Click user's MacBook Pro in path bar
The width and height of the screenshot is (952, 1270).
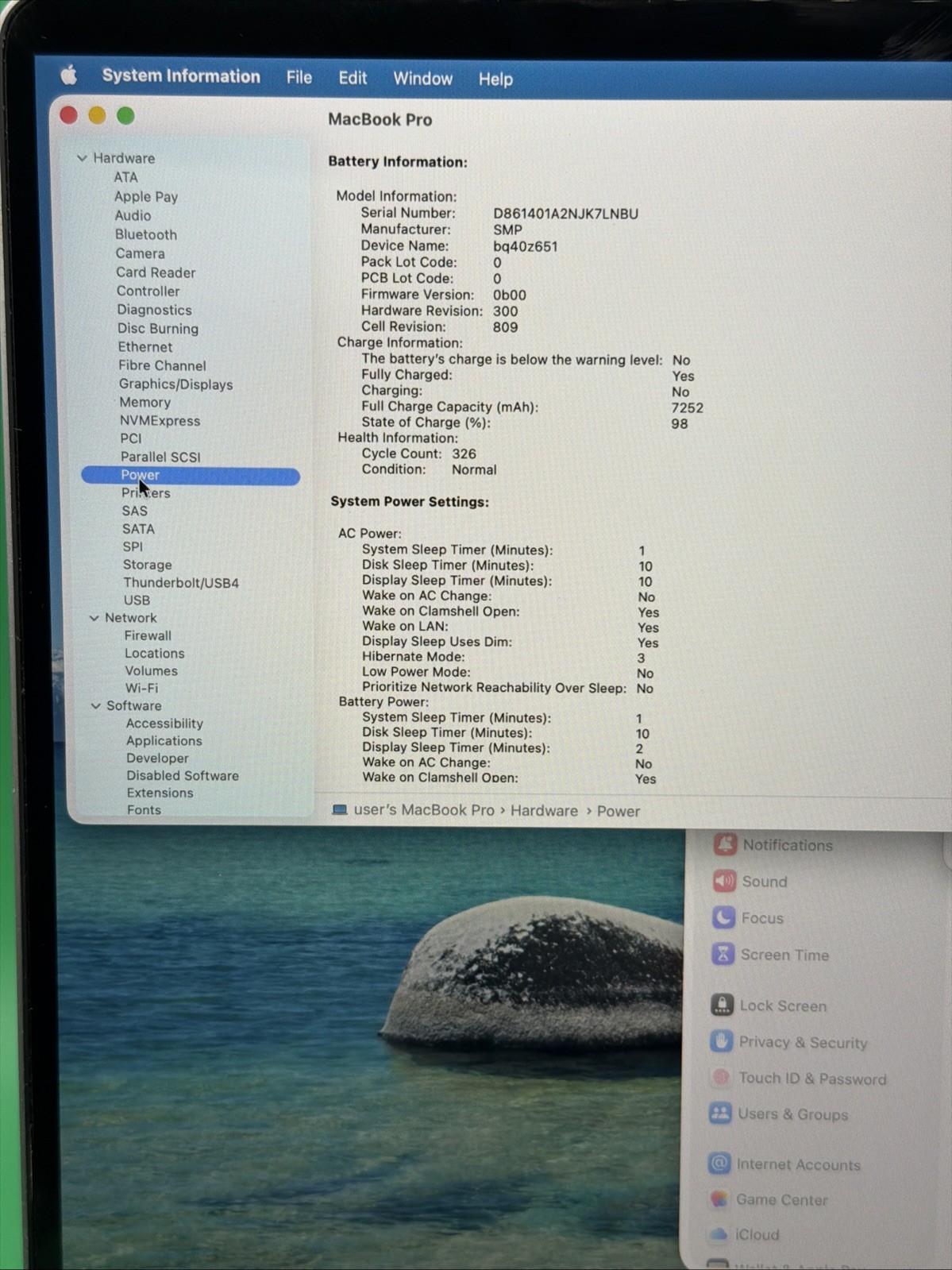pos(424,810)
